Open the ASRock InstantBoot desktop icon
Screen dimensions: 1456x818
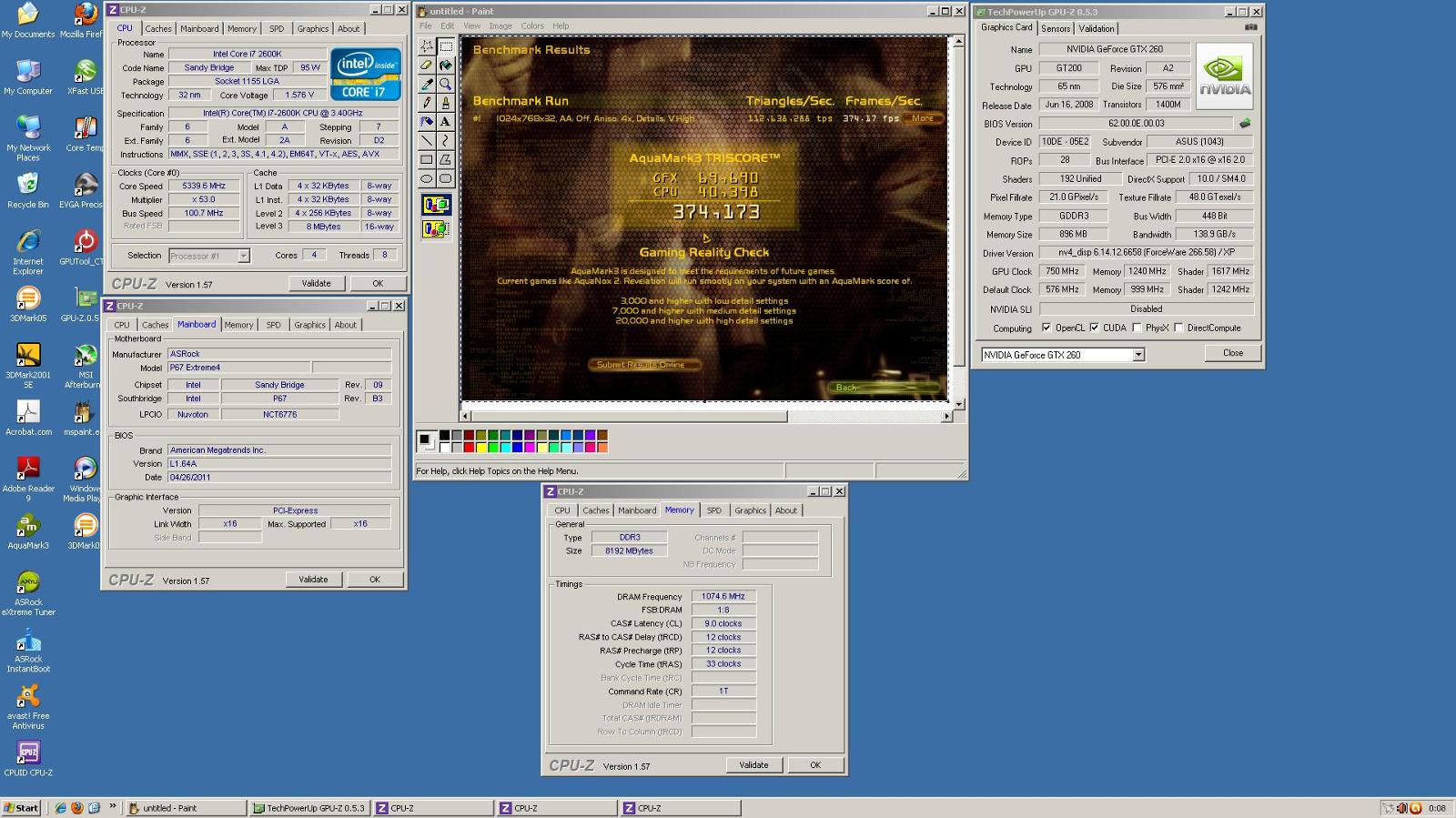(28, 651)
